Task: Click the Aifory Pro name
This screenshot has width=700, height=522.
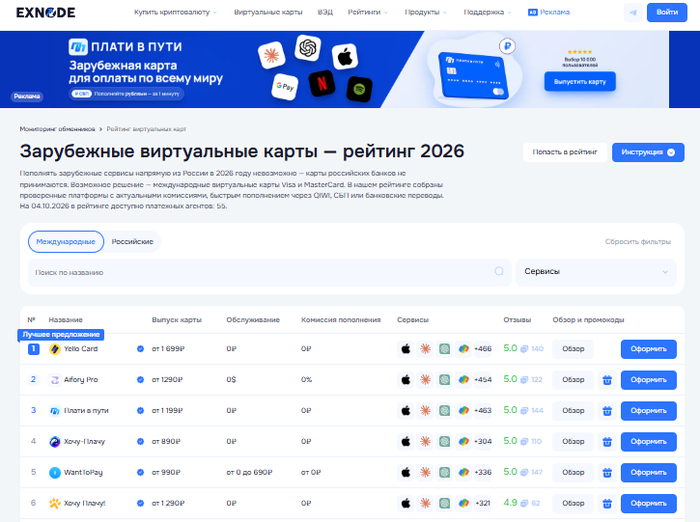Action: tap(81, 380)
